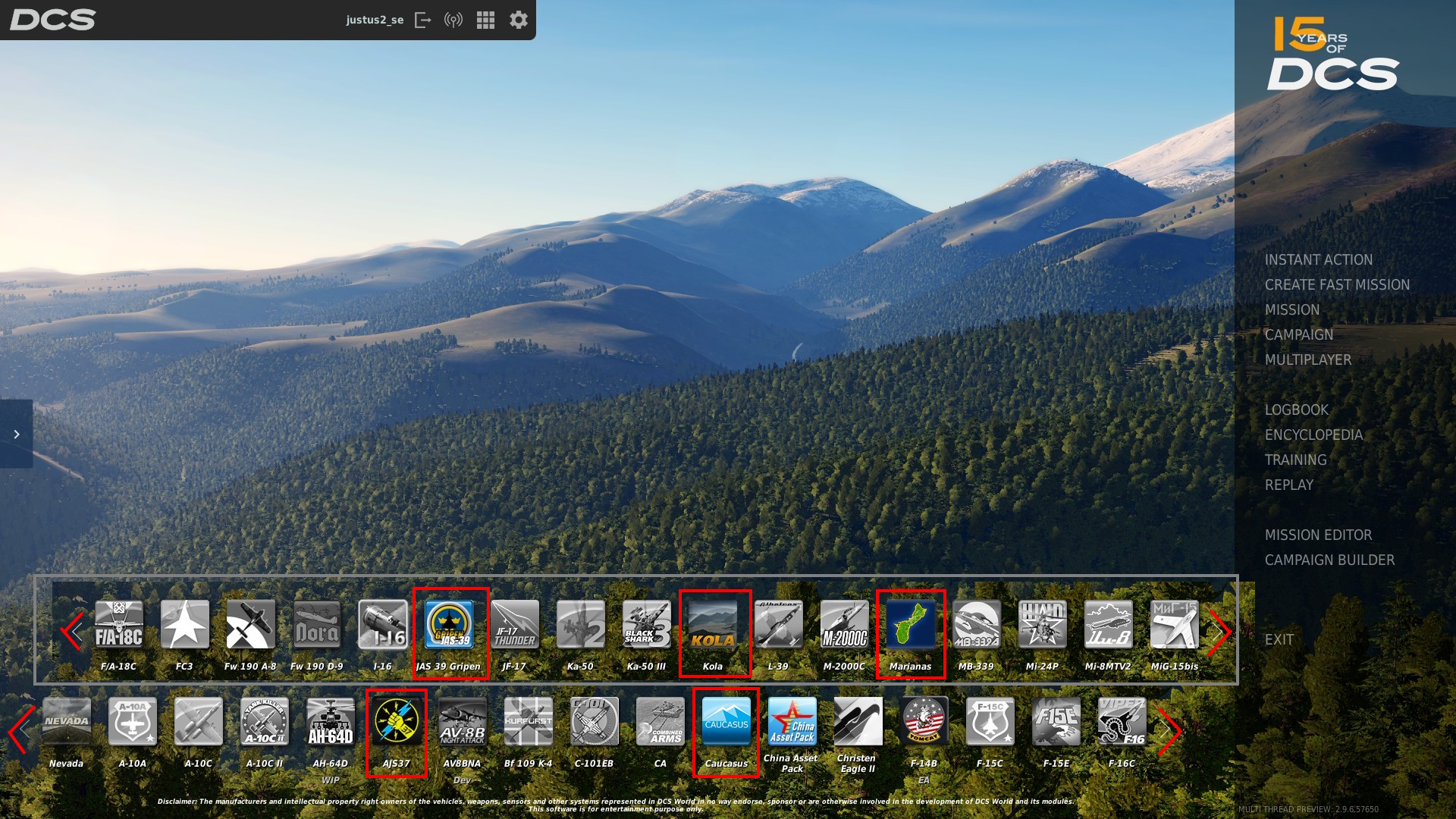This screenshot has width=1456, height=819.
Task: Select the F/A-18C module icon
Action: pyautogui.click(x=118, y=625)
